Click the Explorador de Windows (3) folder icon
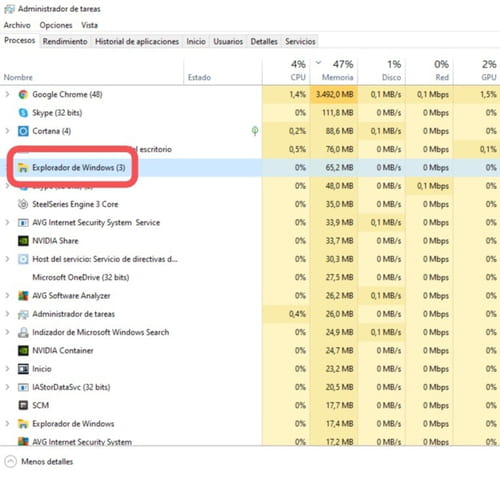The image size is (500, 477). pos(23,168)
